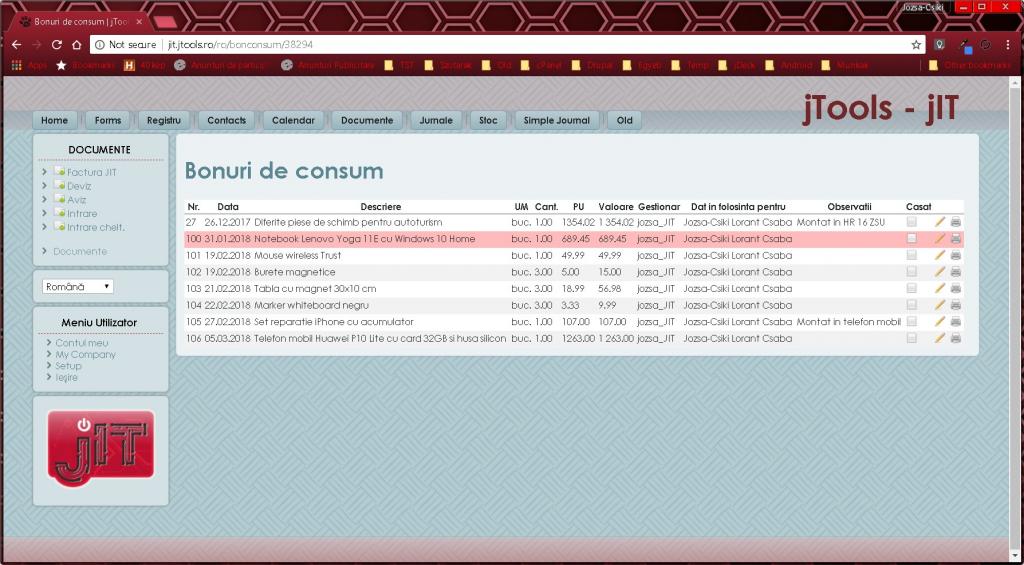Click the edit pencil for row 27
Viewport: 1024px width, 565px height.
(940, 222)
